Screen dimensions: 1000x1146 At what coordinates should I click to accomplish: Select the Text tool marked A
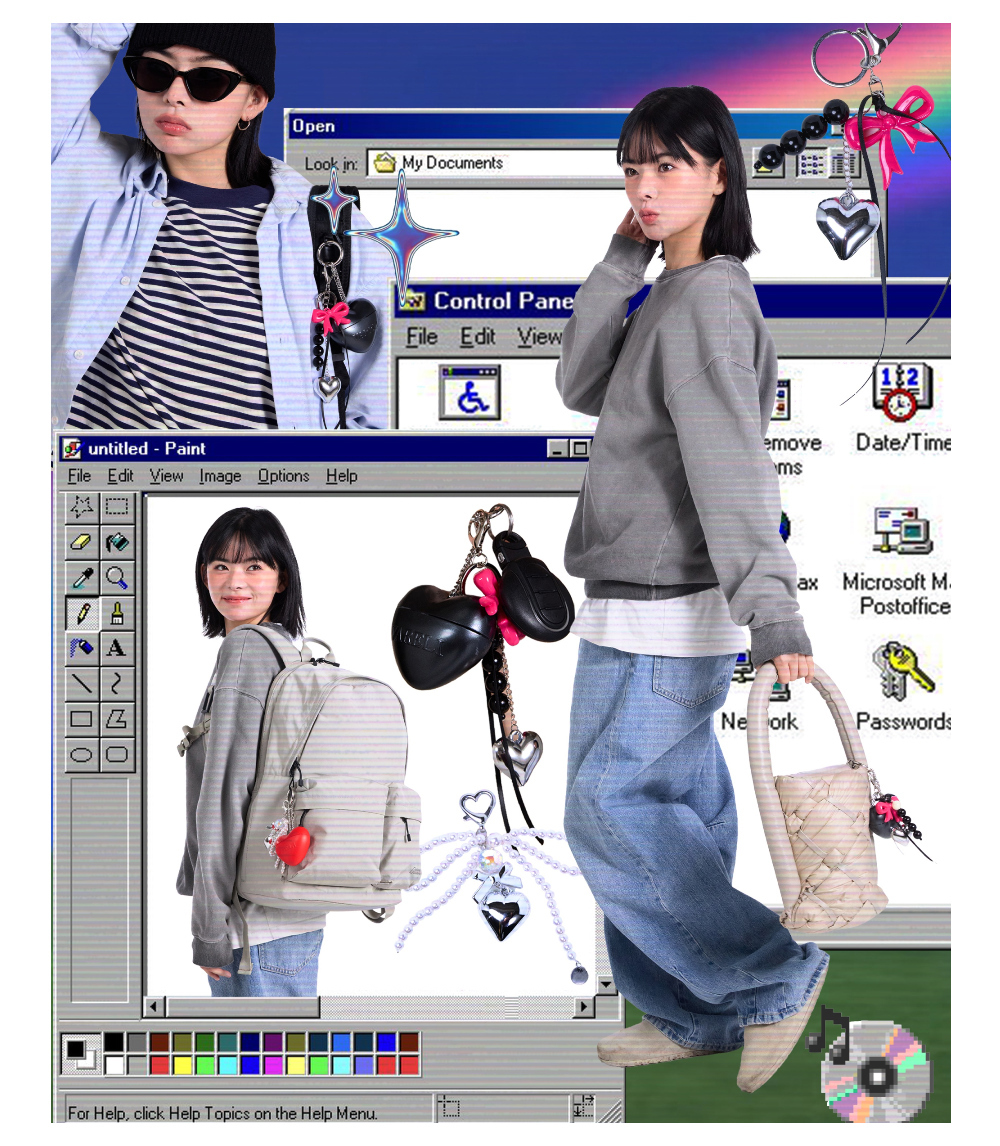[x=117, y=648]
